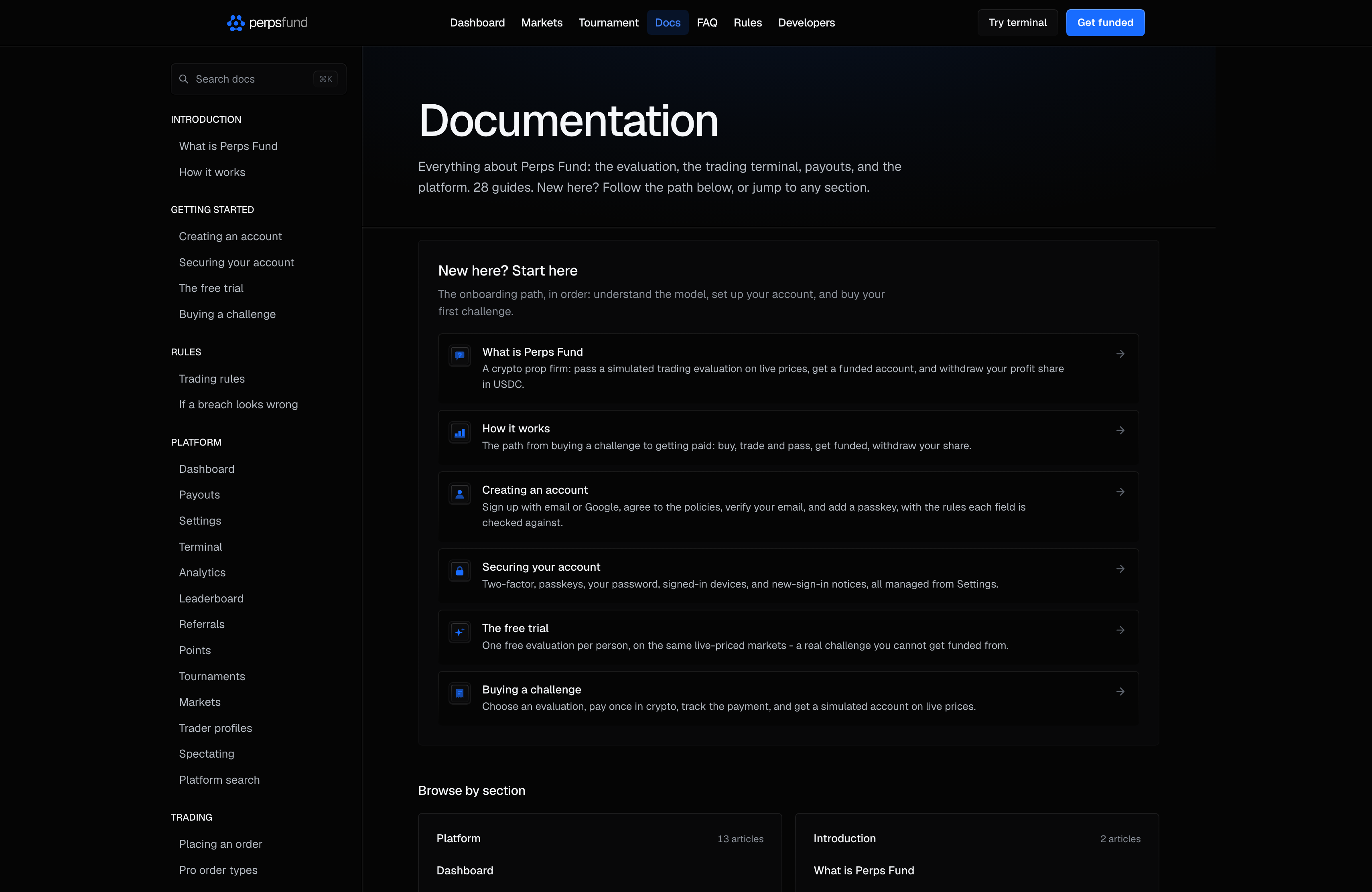This screenshot has width=1372, height=892.
Task: Open Dashboard in the Platform section card
Action: coord(465,871)
